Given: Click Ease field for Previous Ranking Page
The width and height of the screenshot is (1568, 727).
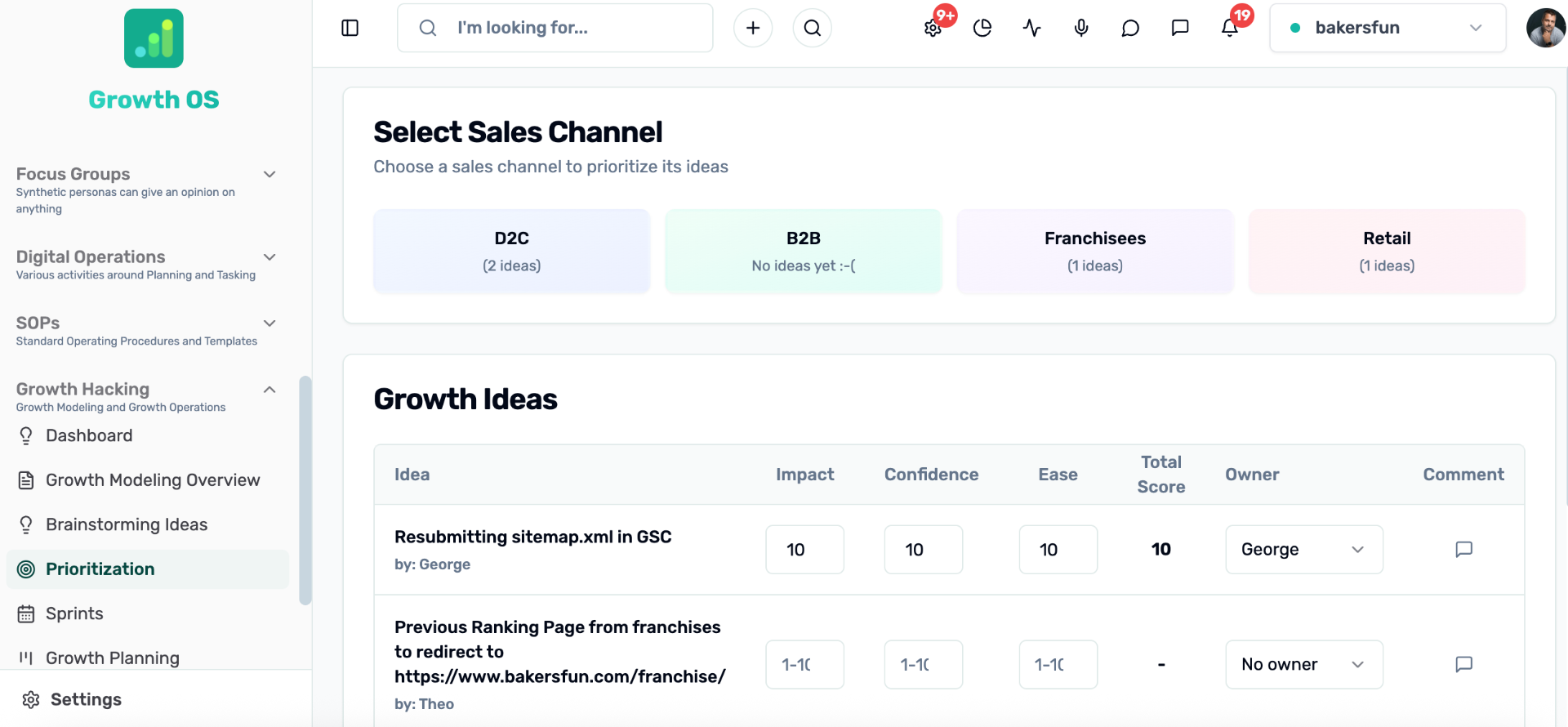Looking at the screenshot, I should pos(1058,664).
